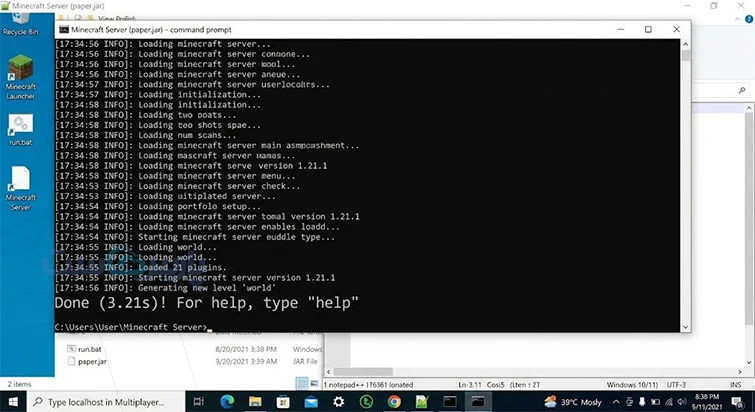
Task: Maximize the command prompt window
Action: coord(648,29)
